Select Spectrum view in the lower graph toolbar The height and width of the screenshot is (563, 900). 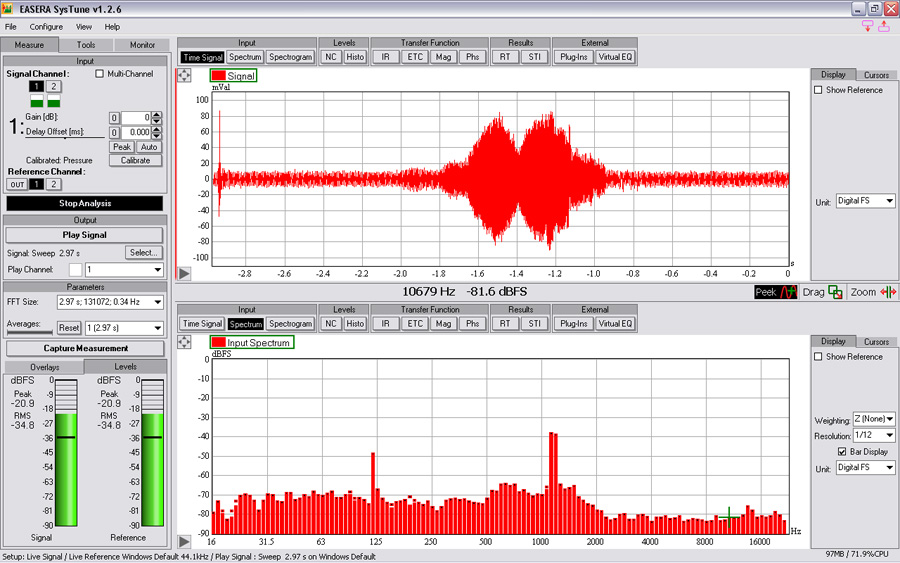click(x=245, y=324)
